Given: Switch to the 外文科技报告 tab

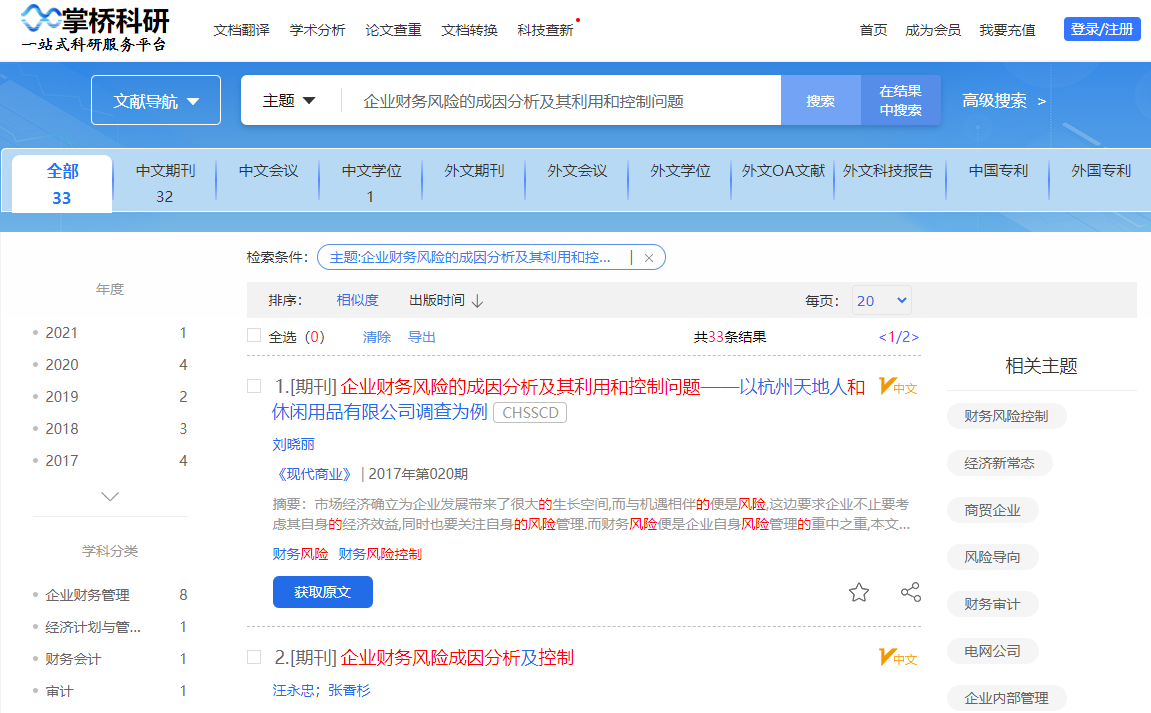Looking at the screenshot, I should coord(887,171).
